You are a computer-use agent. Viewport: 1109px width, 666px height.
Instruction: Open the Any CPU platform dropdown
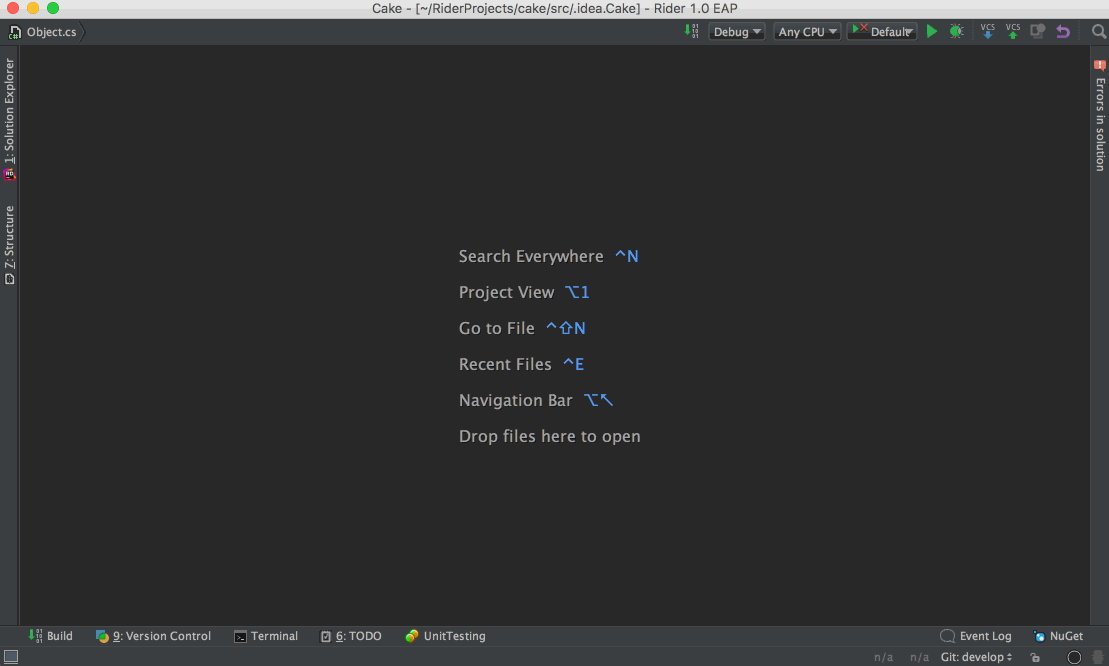point(807,32)
